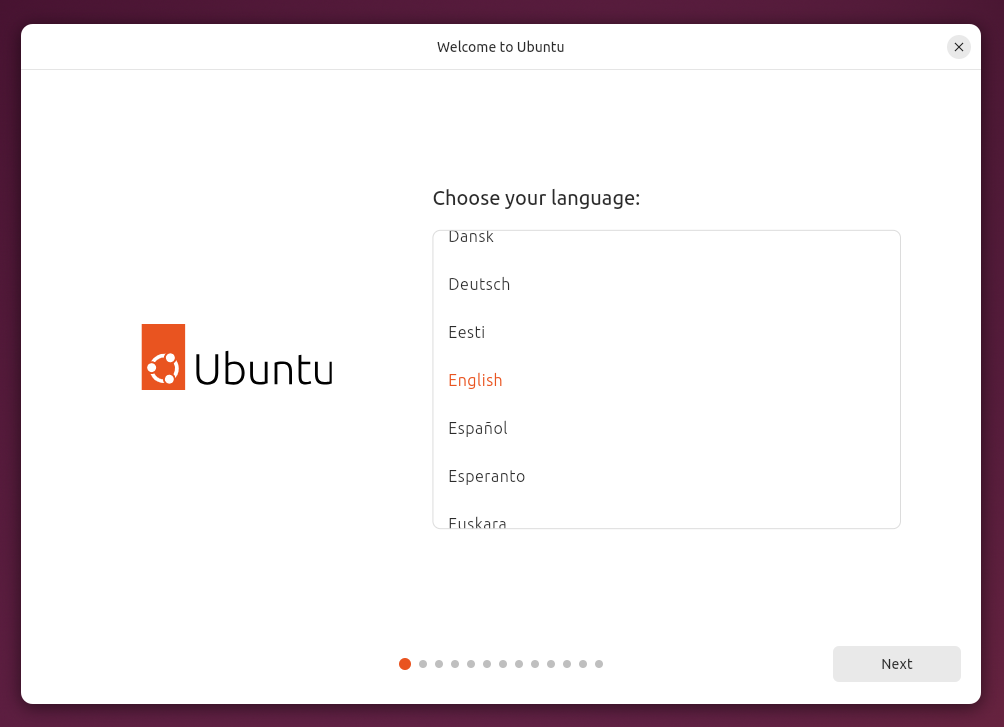Select Deutsch from the language list
Screen dimensions: 1004x727
tap(479, 284)
